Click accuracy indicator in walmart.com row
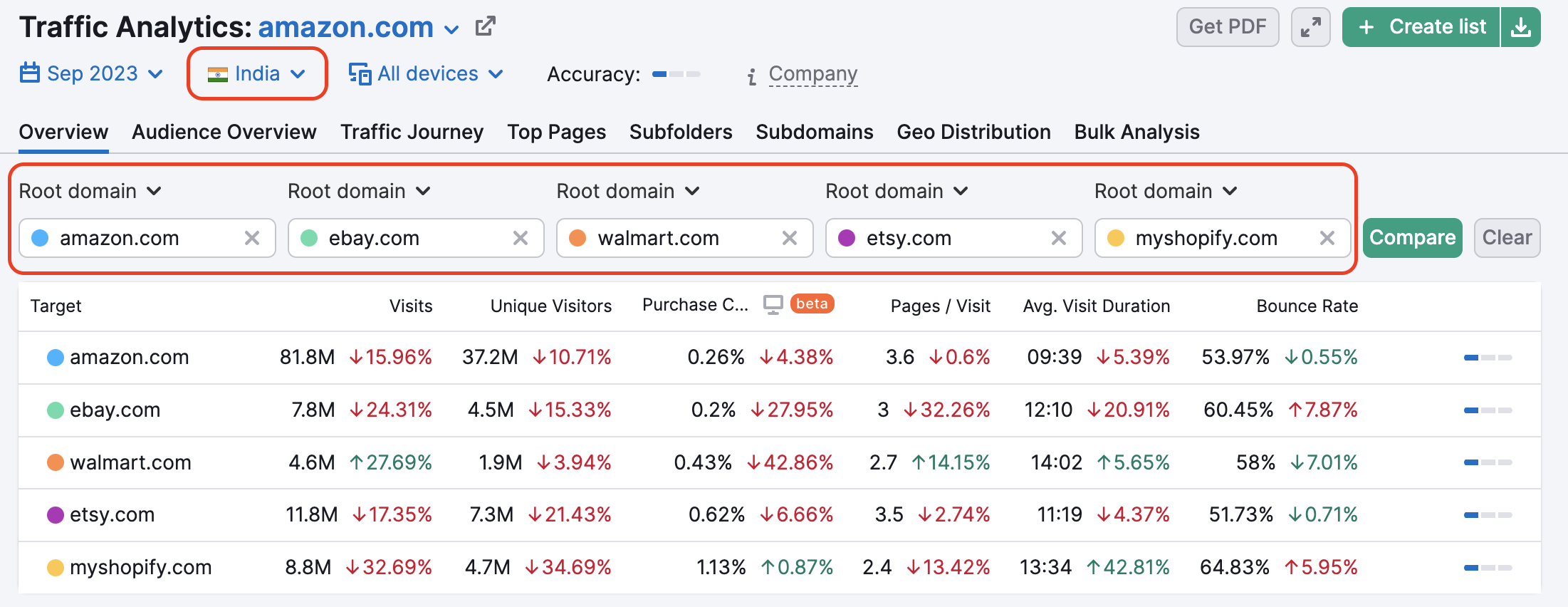Image resolution: width=1568 pixels, height=607 pixels. [1488, 462]
